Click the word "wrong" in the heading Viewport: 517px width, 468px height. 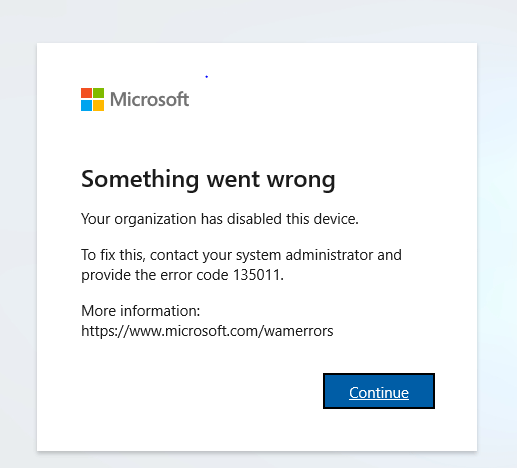(301, 182)
